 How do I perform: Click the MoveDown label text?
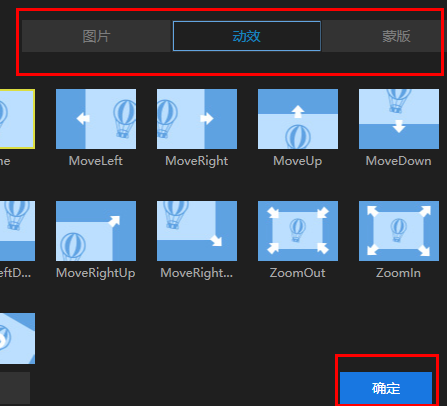click(x=399, y=161)
